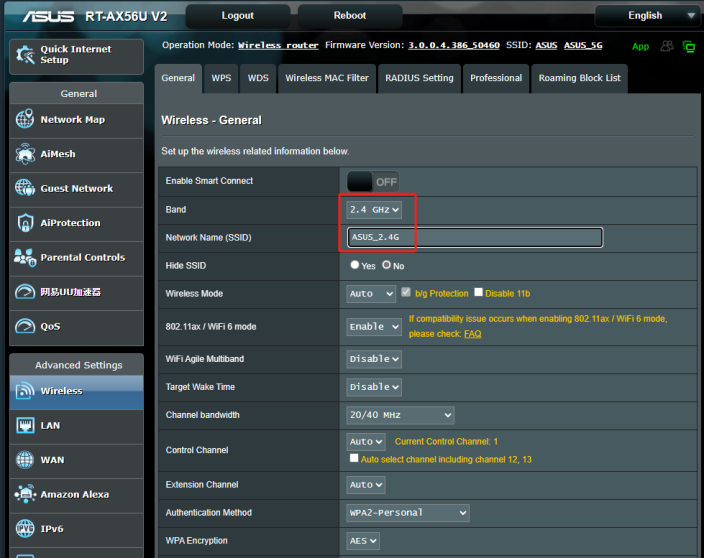Open Network Map from sidebar

[x=77, y=120]
